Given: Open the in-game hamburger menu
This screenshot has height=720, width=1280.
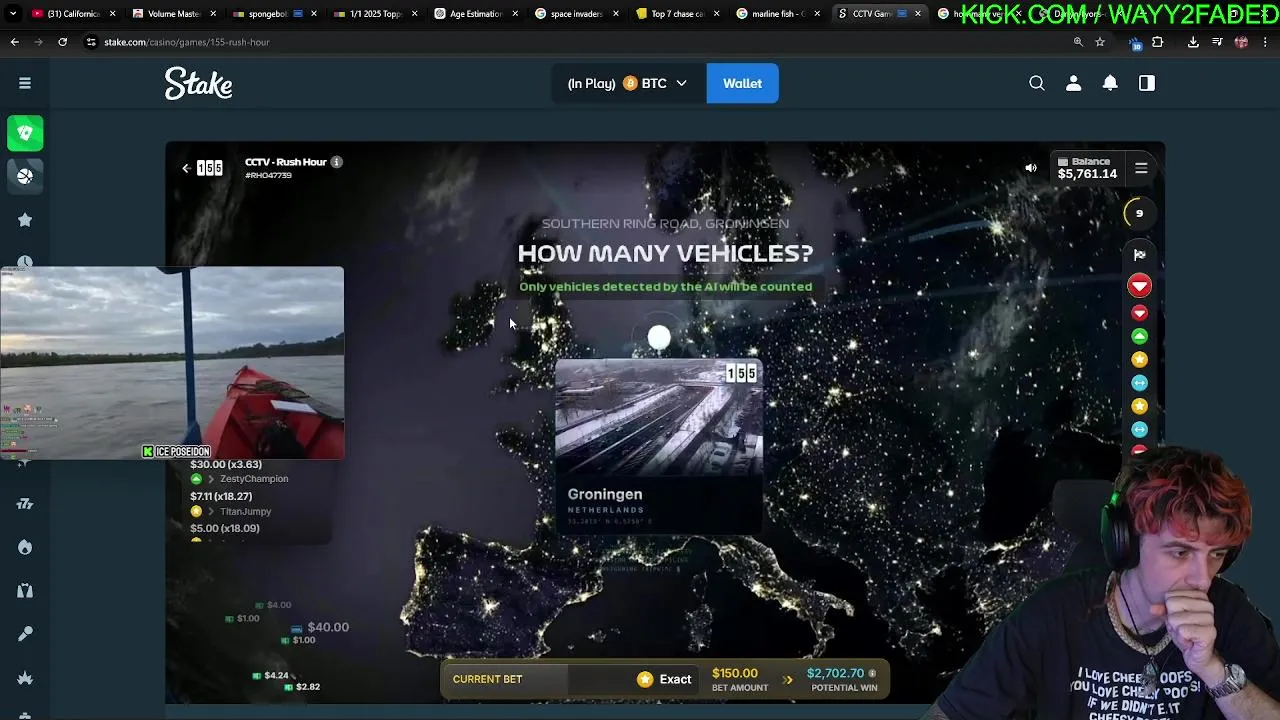Looking at the screenshot, I should (1141, 168).
